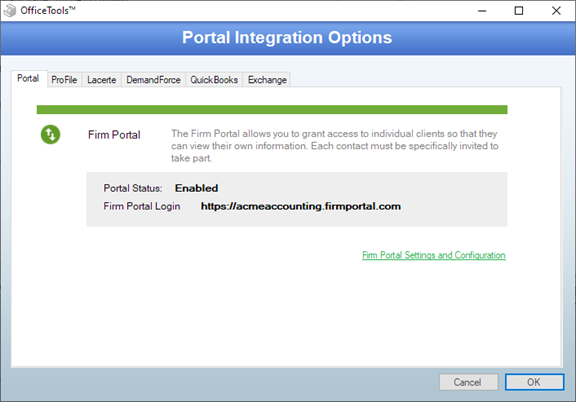Switch to the Exchange tab
The height and width of the screenshot is (402, 576).
click(x=267, y=80)
